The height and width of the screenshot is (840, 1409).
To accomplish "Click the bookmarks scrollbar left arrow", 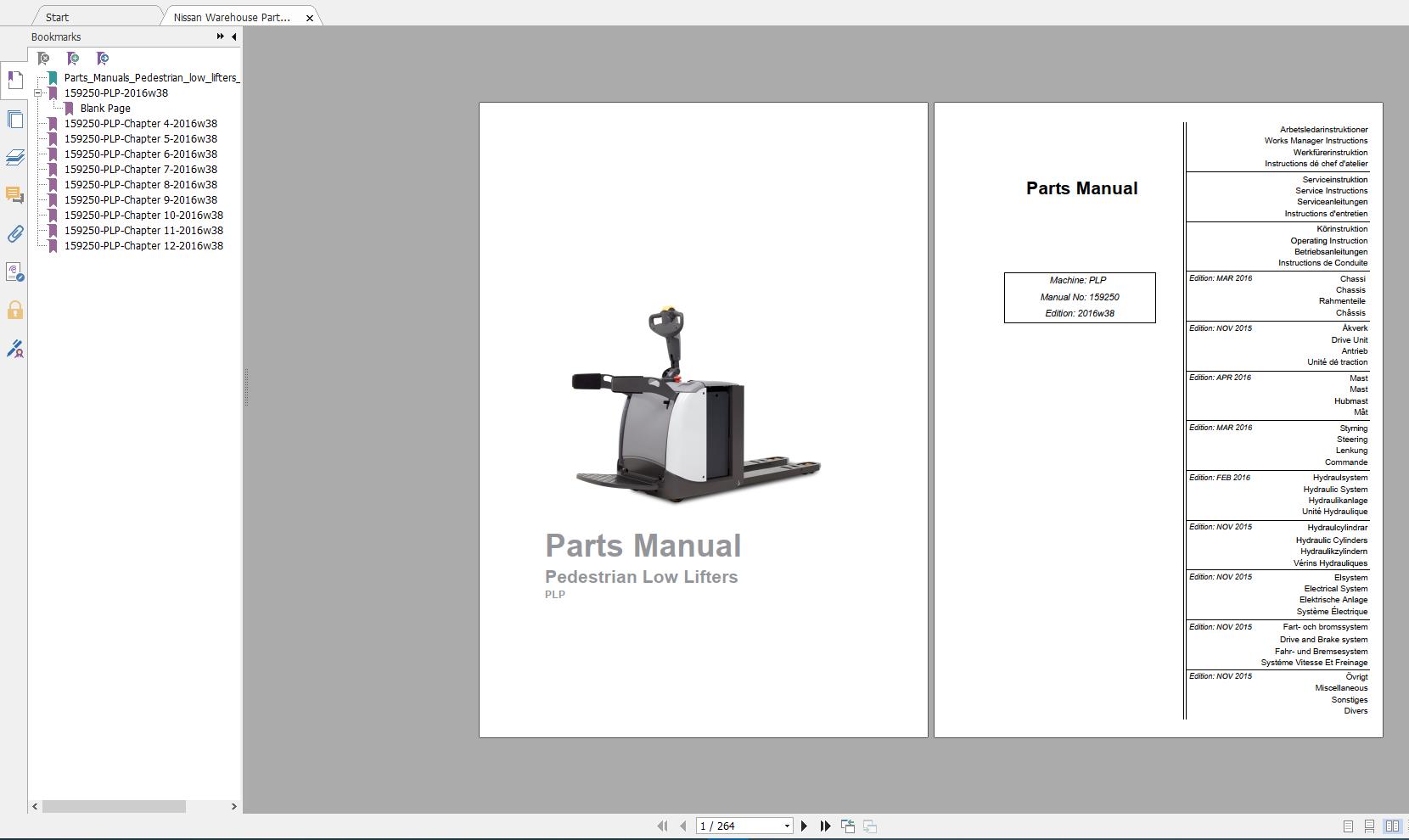I will click(x=35, y=807).
